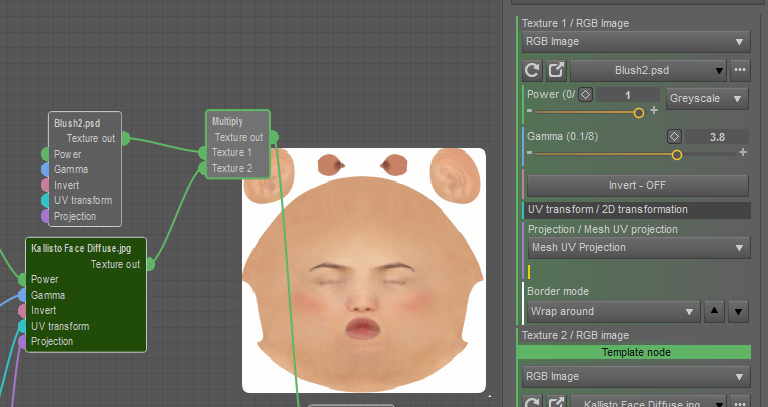This screenshot has width=768, height=407.
Task: Click Texture out pin on Blush2.psd node
Action: tap(125, 138)
